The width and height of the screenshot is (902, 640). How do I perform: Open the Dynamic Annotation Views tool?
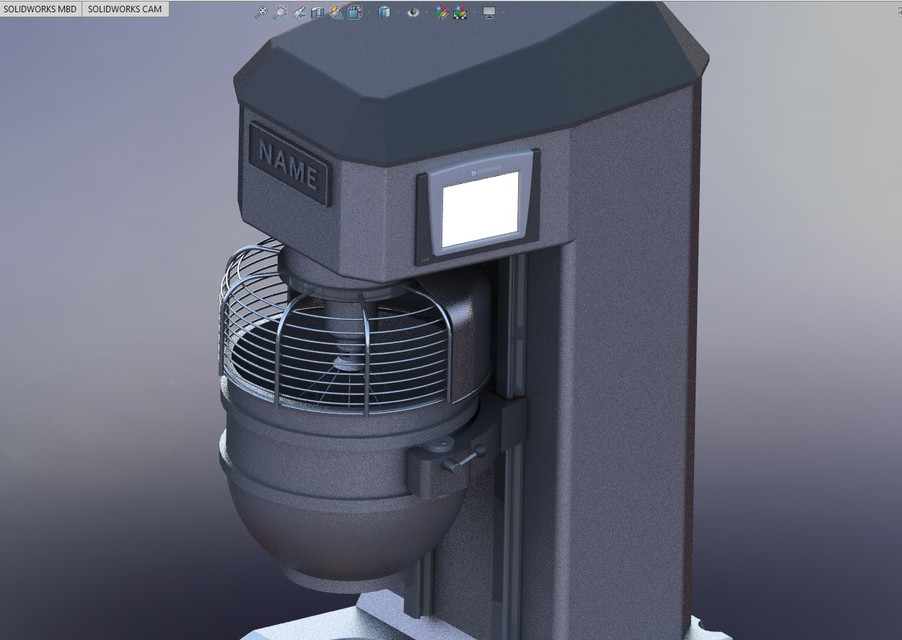click(333, 12)
